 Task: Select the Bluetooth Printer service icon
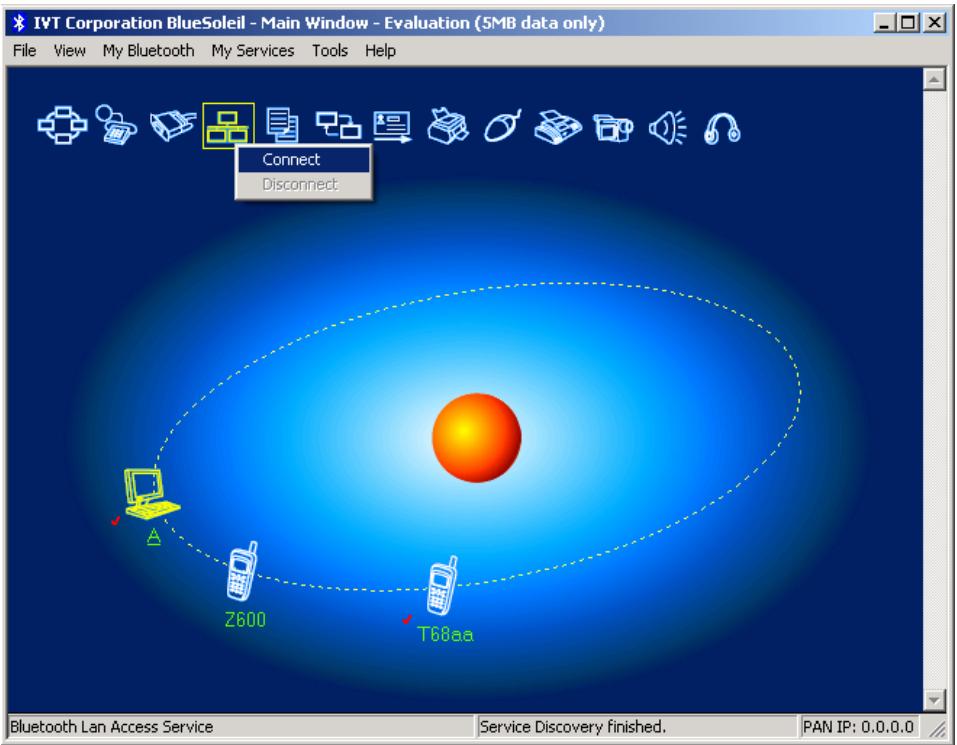(x=447, y=126)
